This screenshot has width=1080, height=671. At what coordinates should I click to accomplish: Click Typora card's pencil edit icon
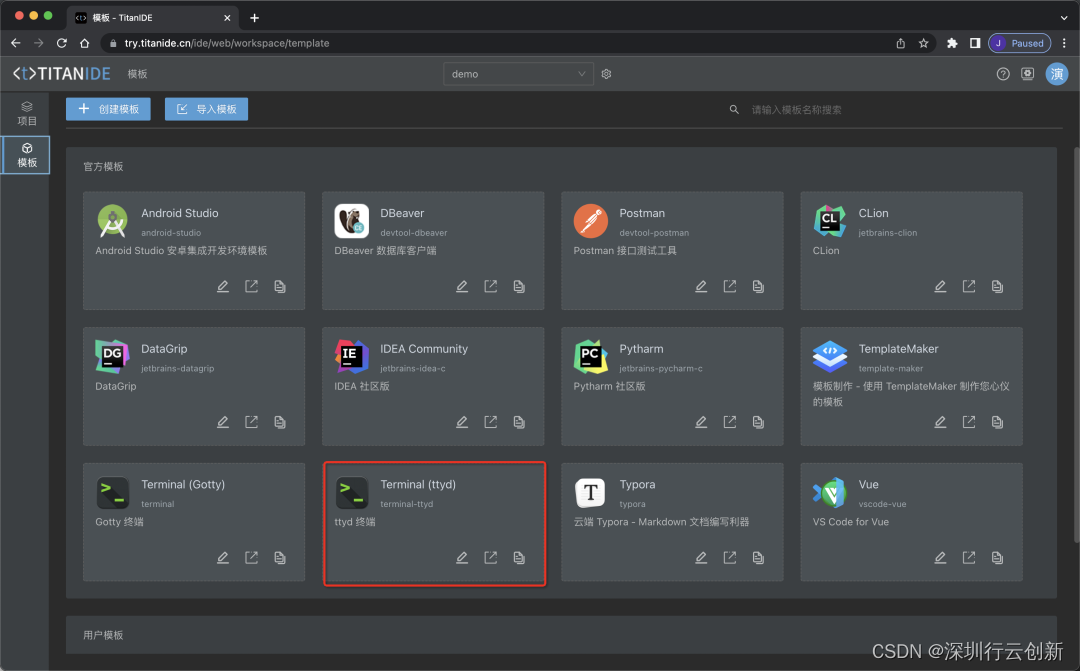pyautogui.click(x=700, y=557)
